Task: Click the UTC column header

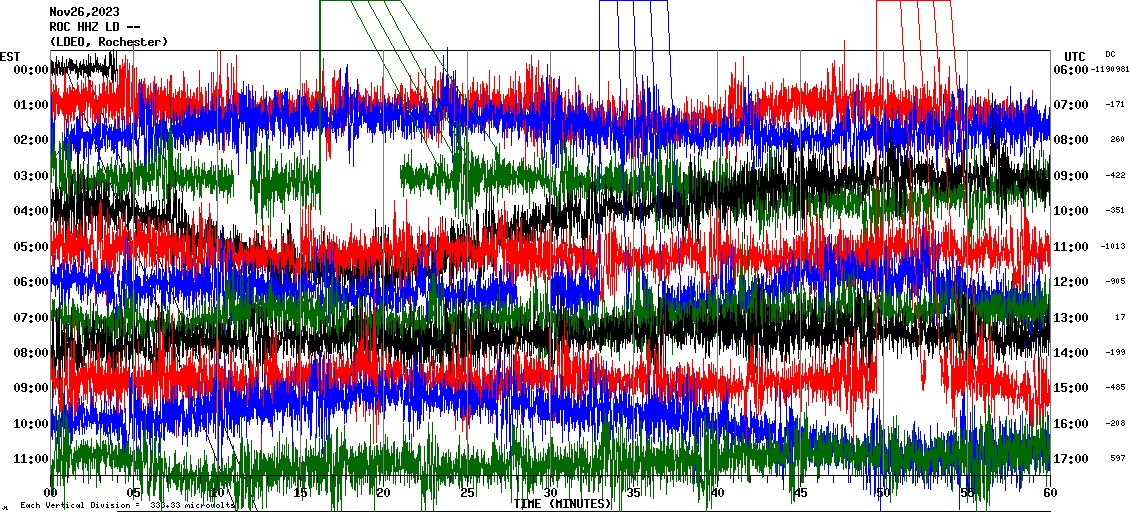Action: 1075,56
